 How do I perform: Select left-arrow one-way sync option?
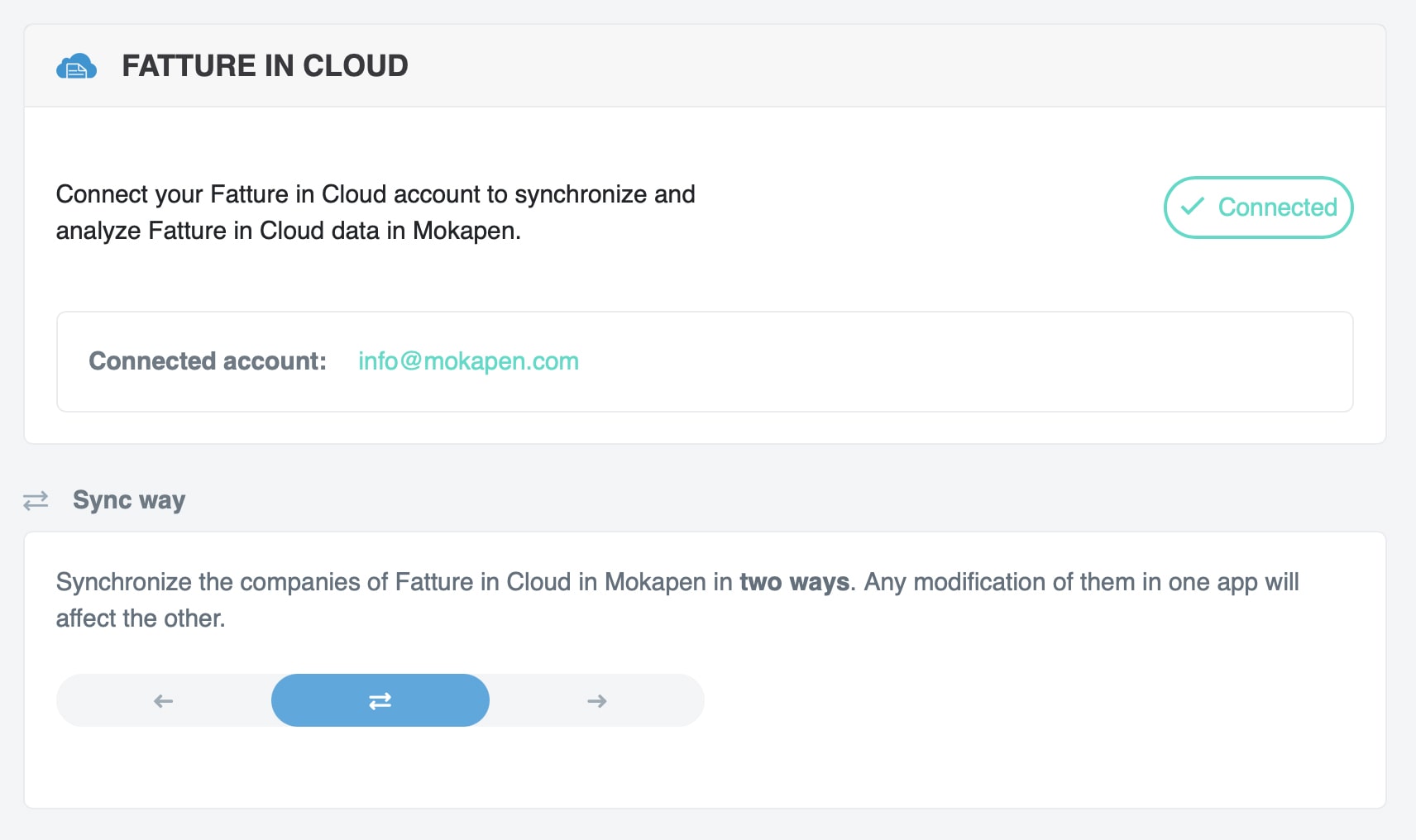[164, 701]
